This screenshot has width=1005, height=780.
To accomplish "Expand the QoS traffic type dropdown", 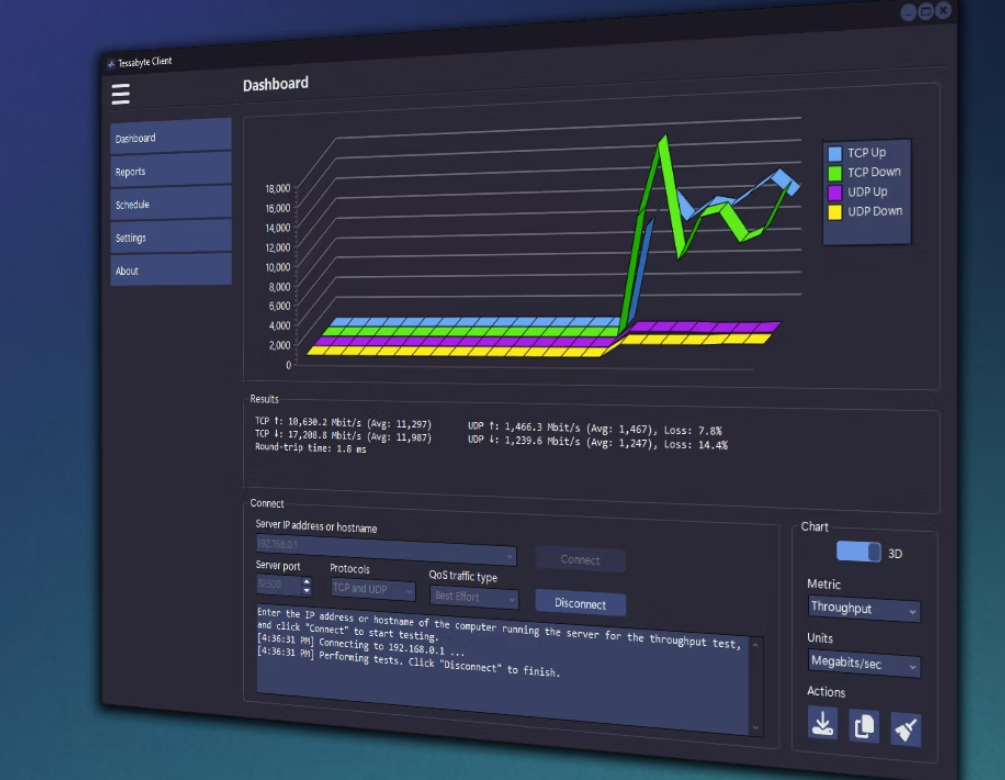I will pos(475,597).
